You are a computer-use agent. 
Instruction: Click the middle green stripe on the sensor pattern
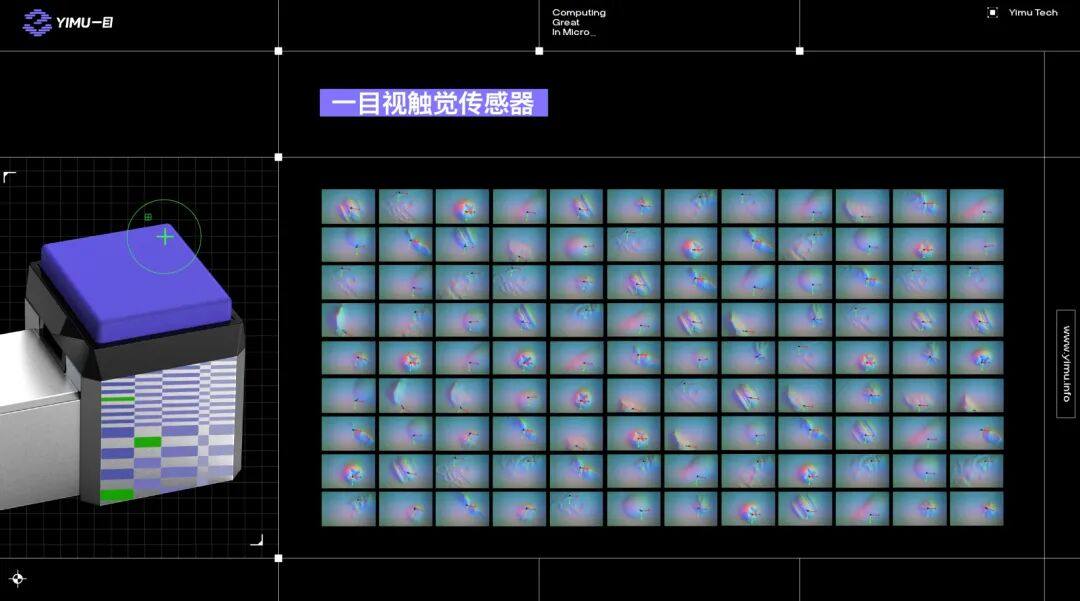tap(147, 442)
